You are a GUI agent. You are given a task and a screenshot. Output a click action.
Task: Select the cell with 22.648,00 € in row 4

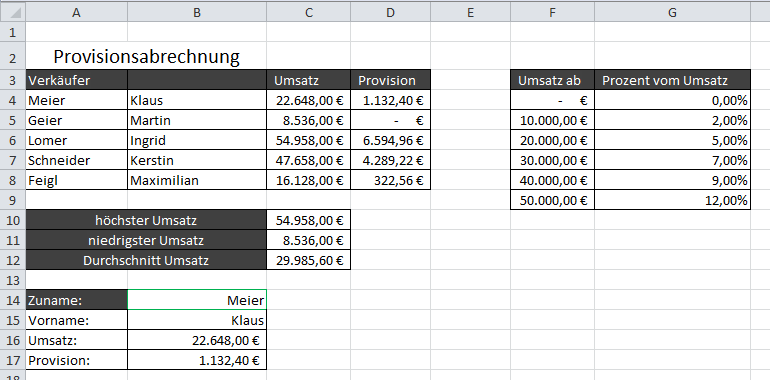308,100
